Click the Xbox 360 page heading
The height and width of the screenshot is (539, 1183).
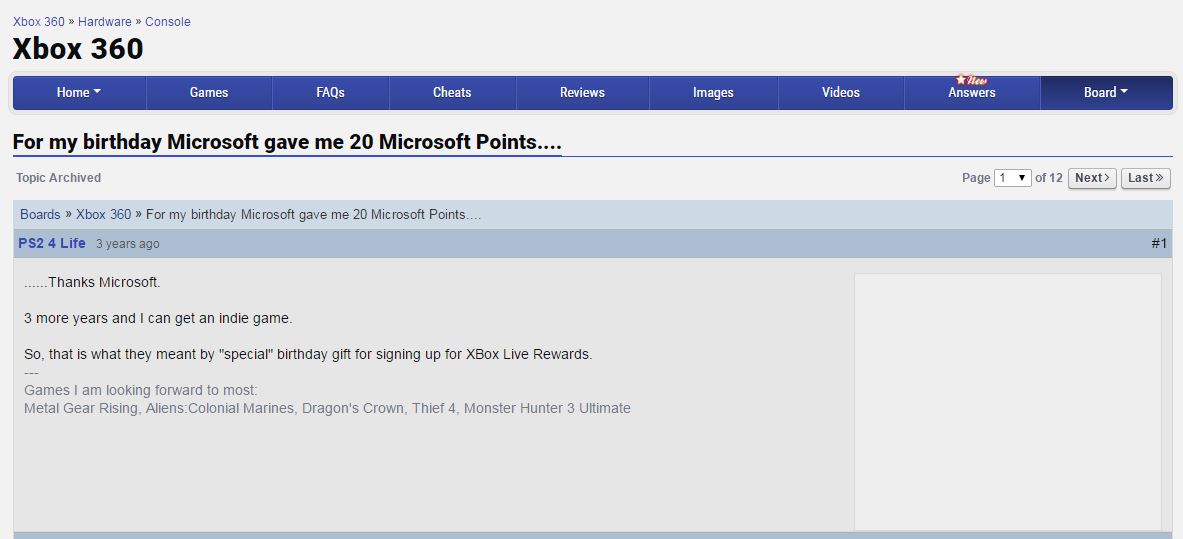click(78, 48)
